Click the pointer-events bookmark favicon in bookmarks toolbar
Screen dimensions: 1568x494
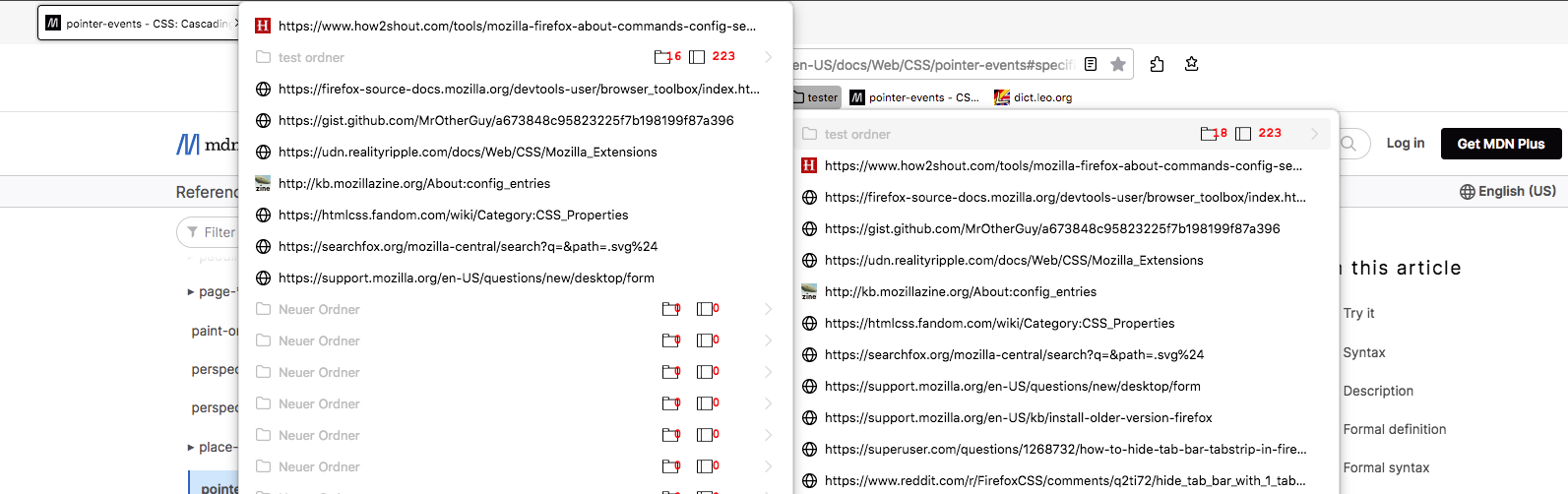[x=857, y=97]
